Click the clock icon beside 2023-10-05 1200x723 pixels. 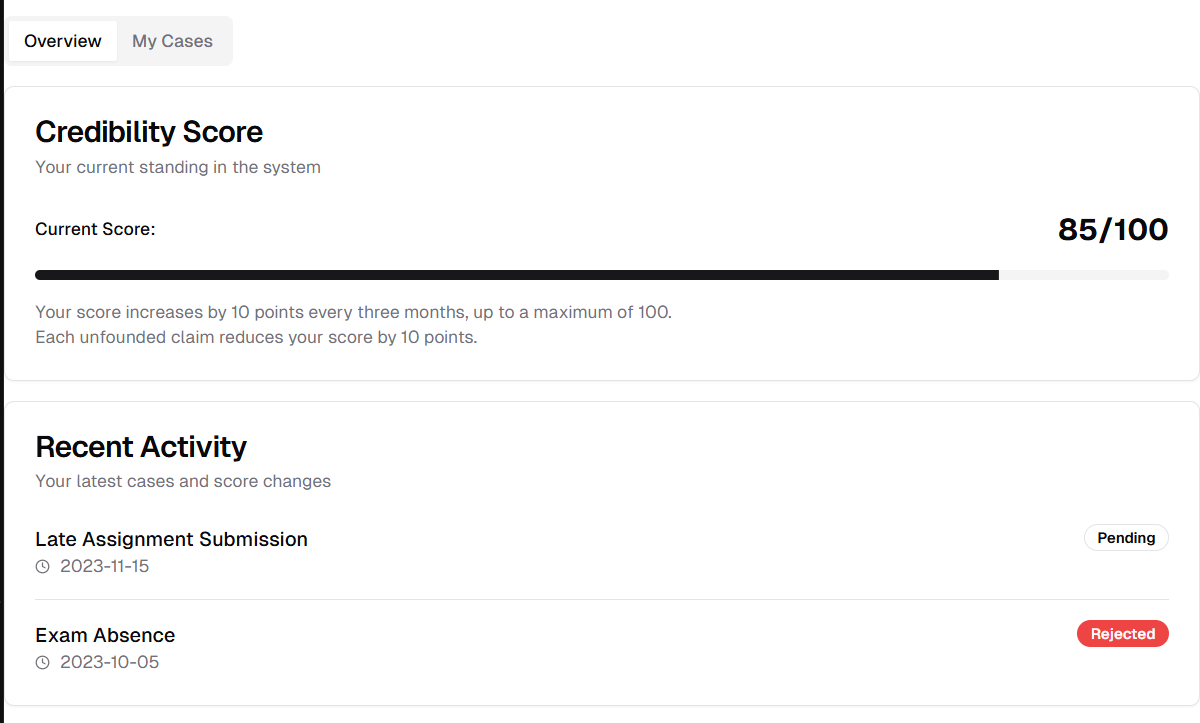(42, 662)
